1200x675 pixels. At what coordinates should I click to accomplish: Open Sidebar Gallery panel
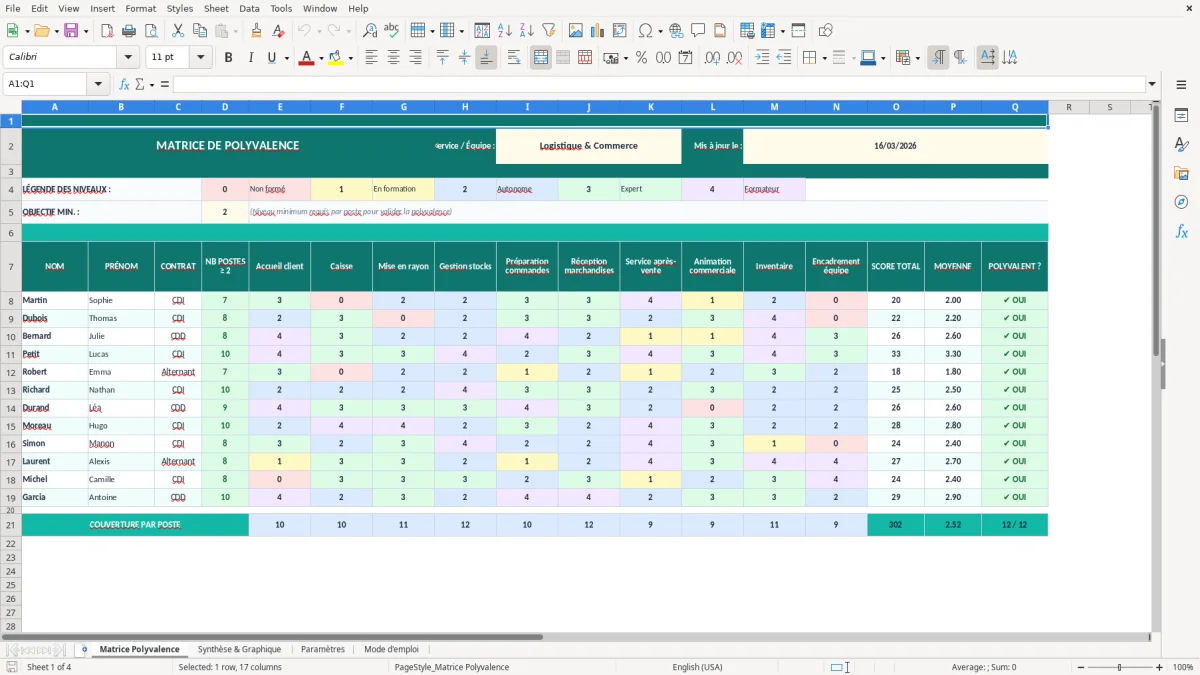coord(1181,173)
